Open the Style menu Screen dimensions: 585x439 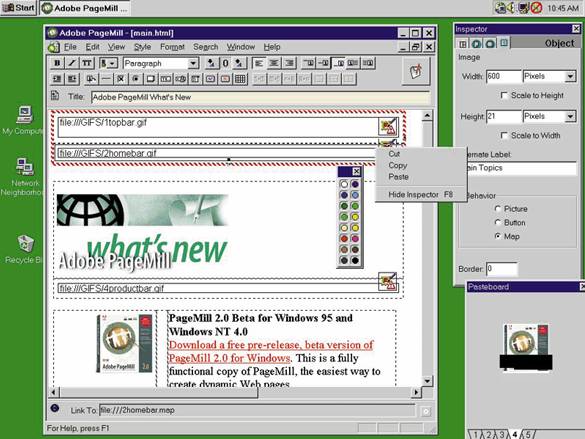point(143,47)
